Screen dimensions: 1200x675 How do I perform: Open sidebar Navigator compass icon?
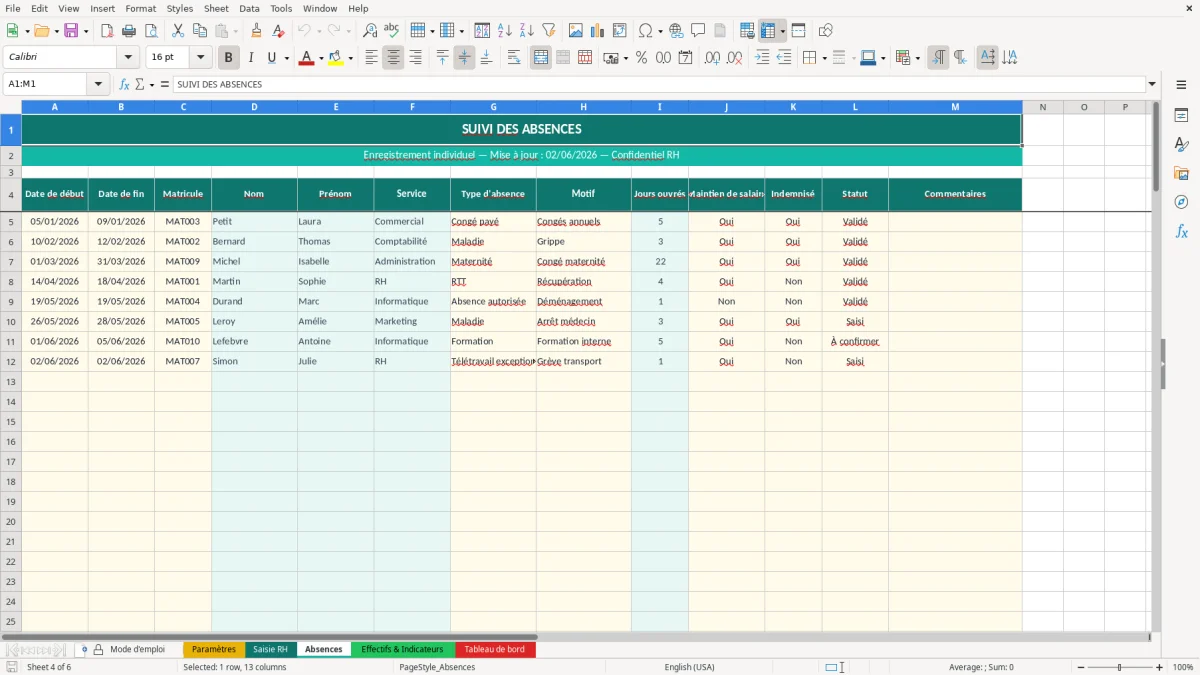point(1181,202)
